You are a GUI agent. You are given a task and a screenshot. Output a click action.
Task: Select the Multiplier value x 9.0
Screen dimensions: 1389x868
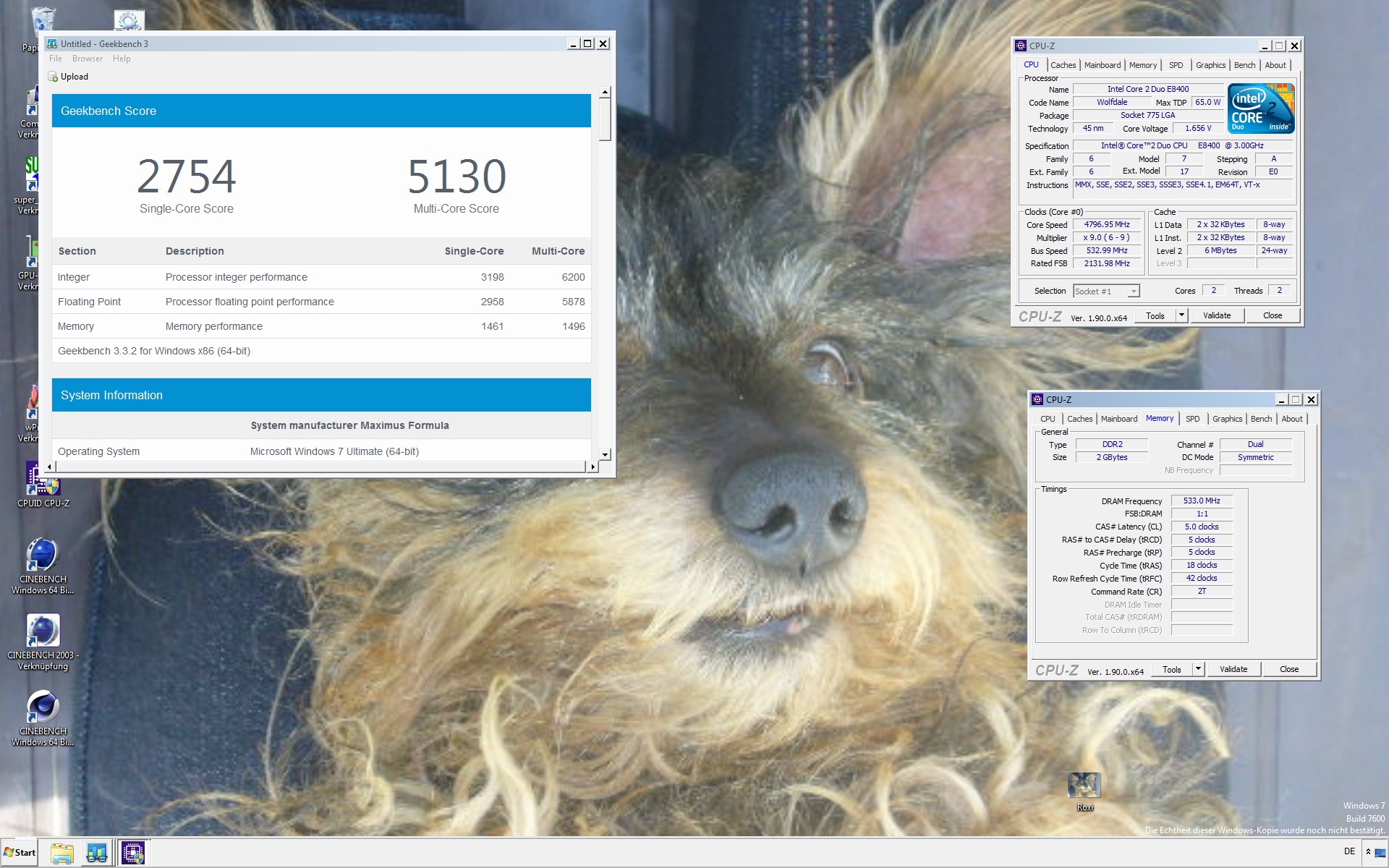point(1107,238)
